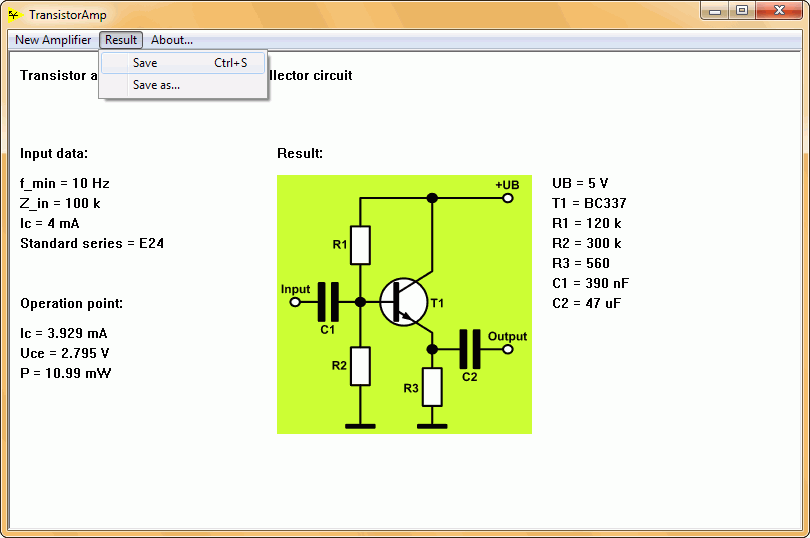
Task: Click the 'R2 = 300 k' result
Action: pyautogui.click(x=586, y=243)
